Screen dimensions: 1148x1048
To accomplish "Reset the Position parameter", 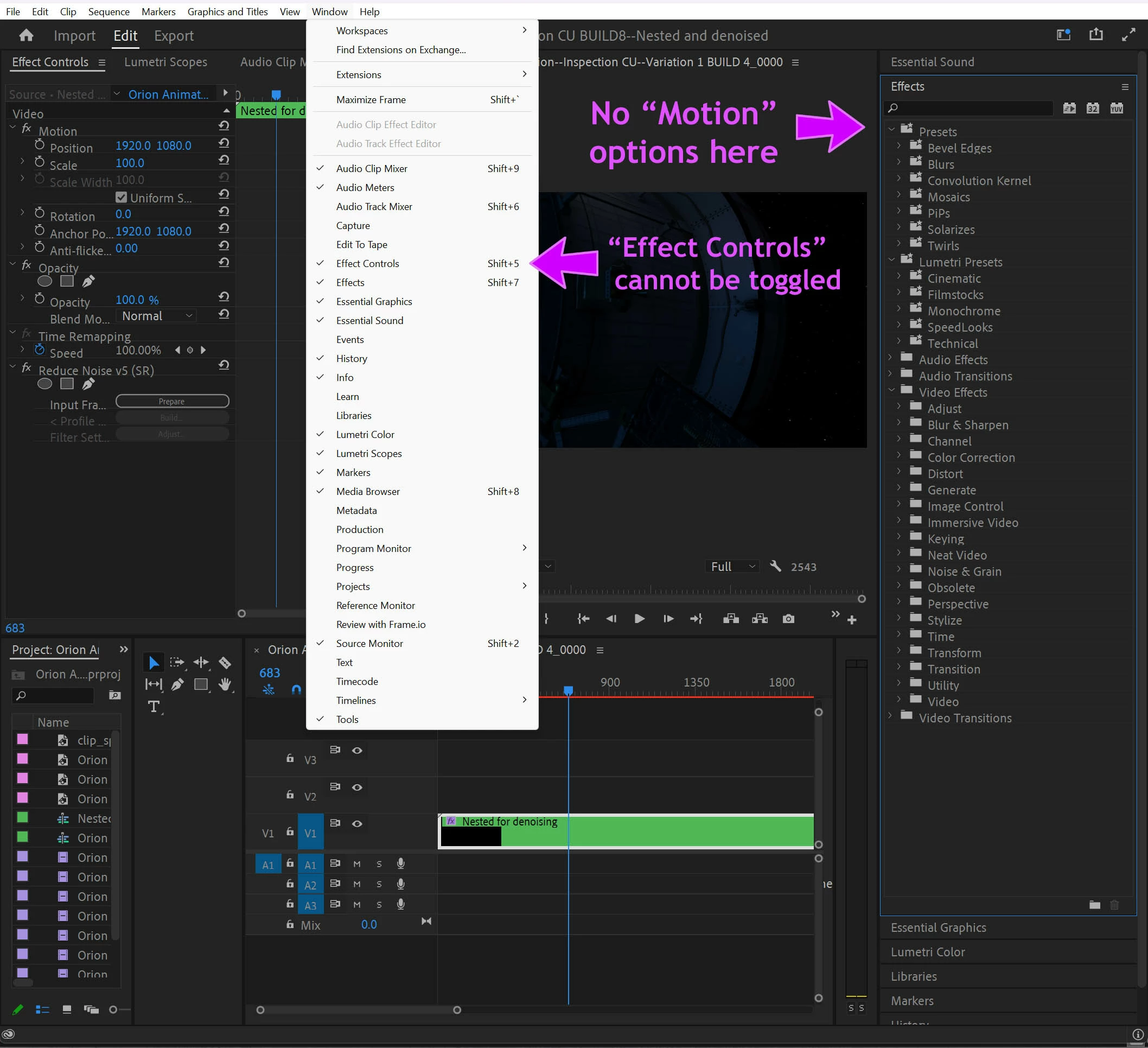I will point(224,143).
